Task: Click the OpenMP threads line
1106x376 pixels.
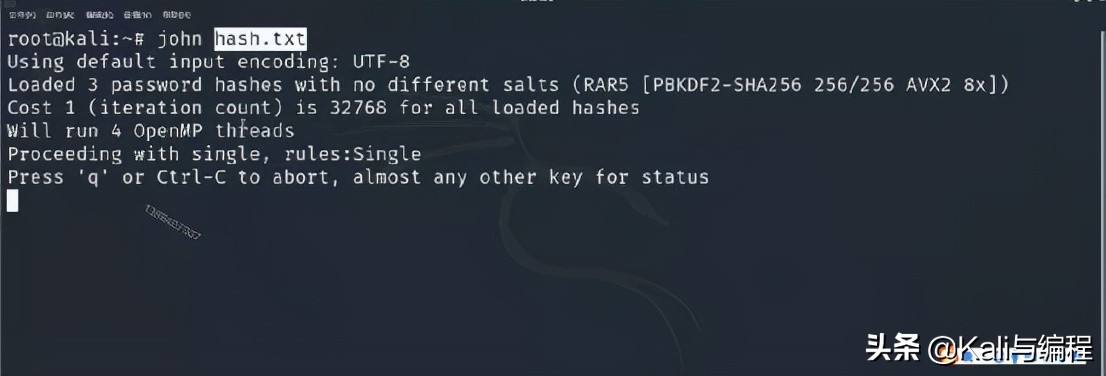Action: tap(151, 131)
